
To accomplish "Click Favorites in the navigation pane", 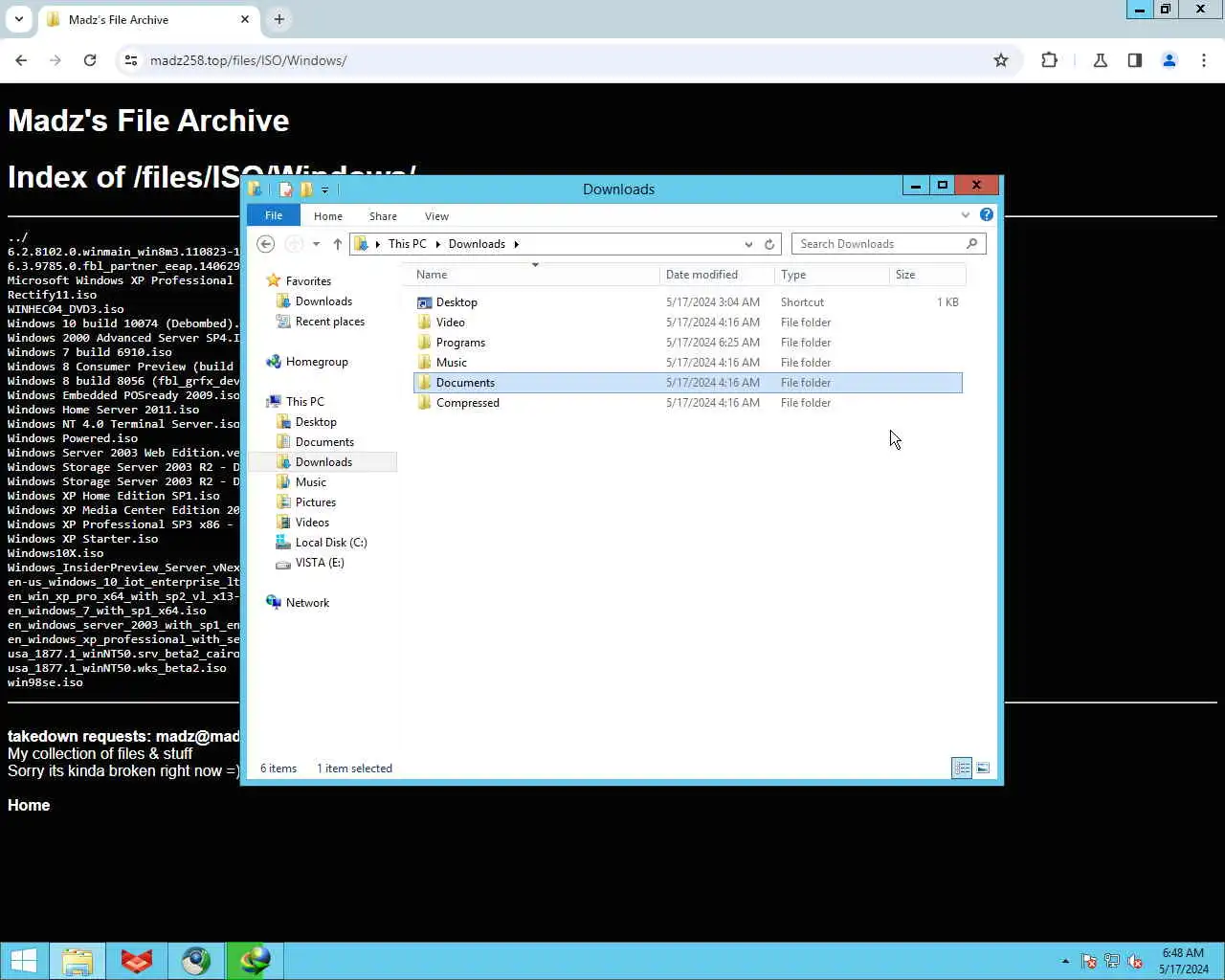I will click(x=308, y=281).
